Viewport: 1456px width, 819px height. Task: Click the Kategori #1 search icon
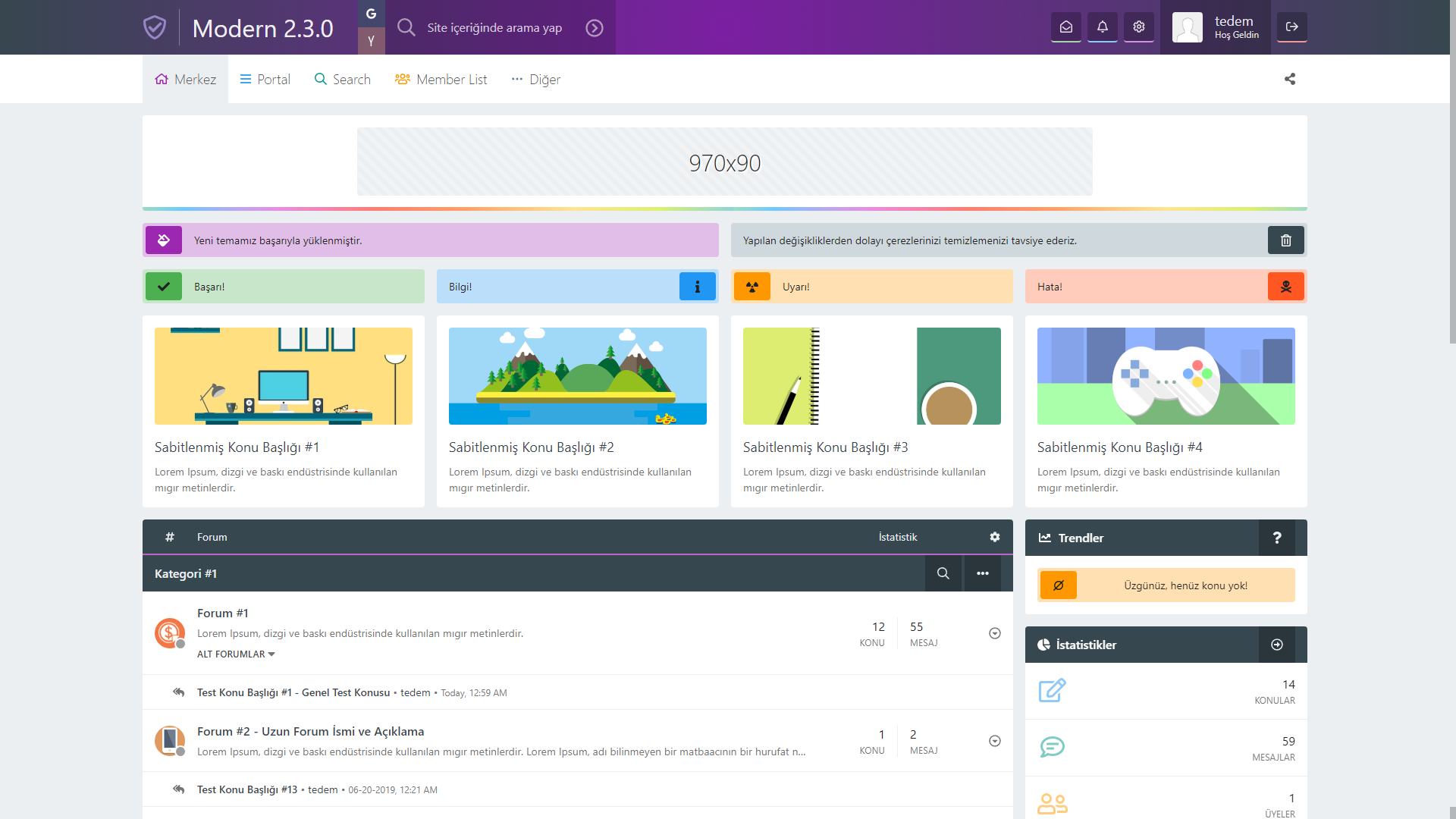click(943, 573)
